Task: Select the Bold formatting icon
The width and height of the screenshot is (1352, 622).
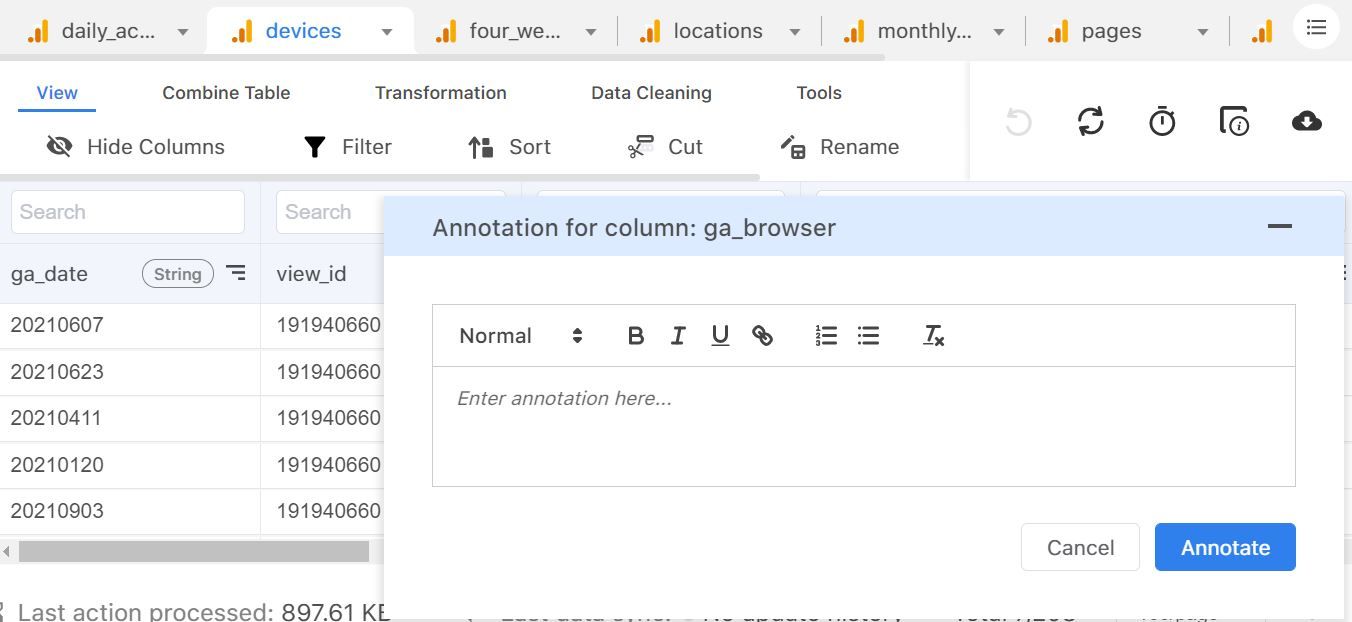Action: (636, 335)
